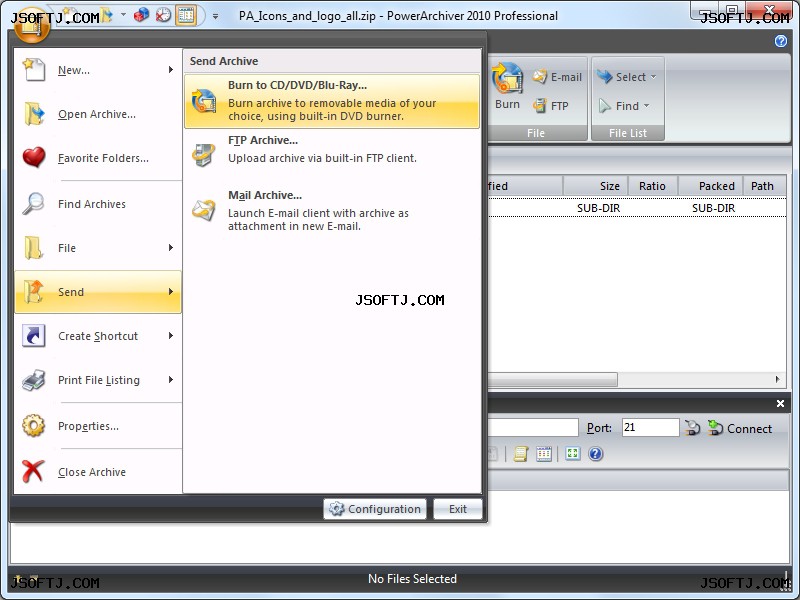The width and height of the screenshot is (800, 600).
Task: Open Properties... from the menu
Action: tap(98, 426)
